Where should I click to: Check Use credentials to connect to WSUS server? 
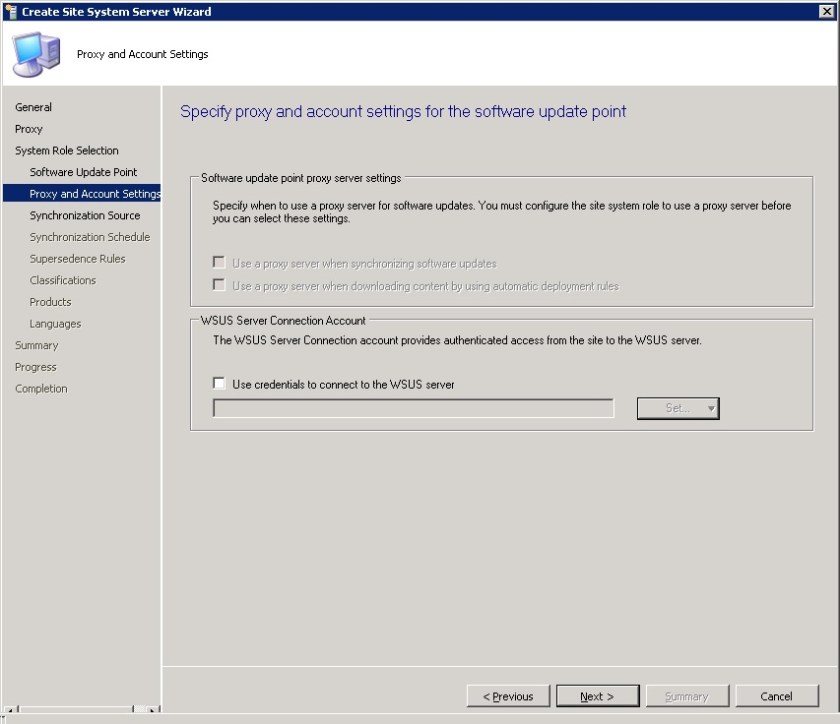218,384
